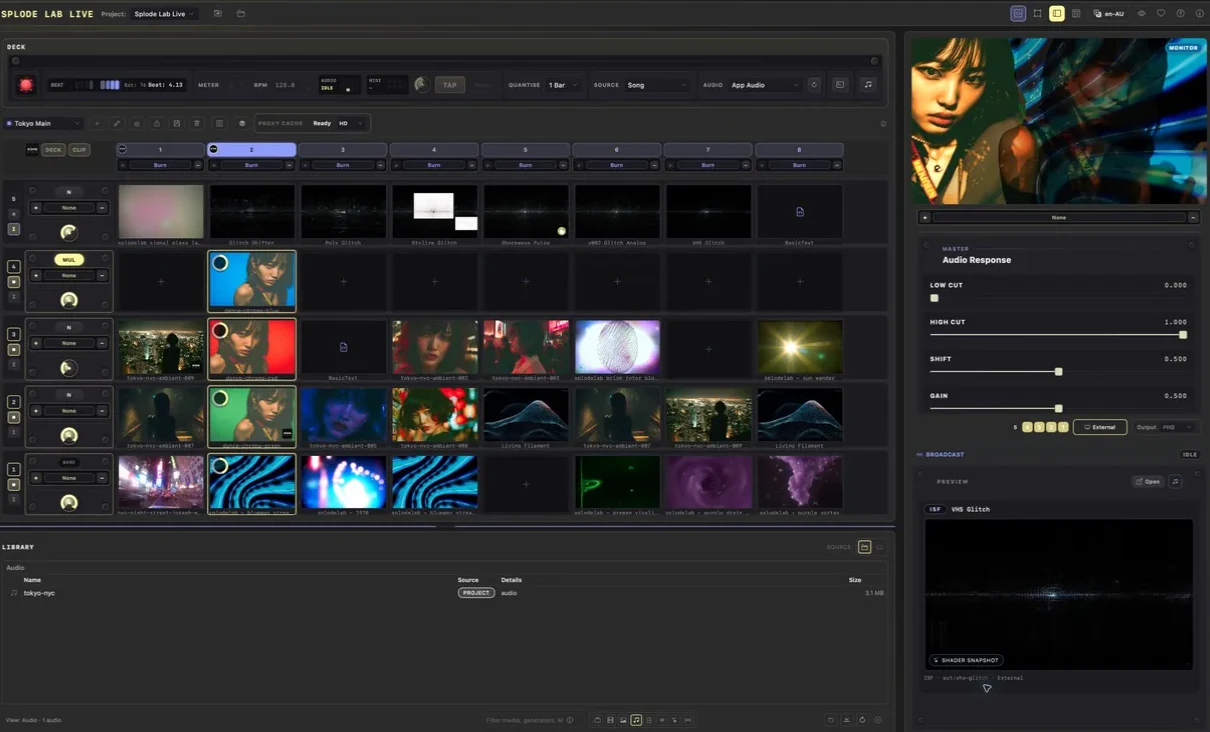Image resolution: width=1210 pixels, height=732 pixels.
Task: Click the eye icon in top bar
Action: (1142, 14)
